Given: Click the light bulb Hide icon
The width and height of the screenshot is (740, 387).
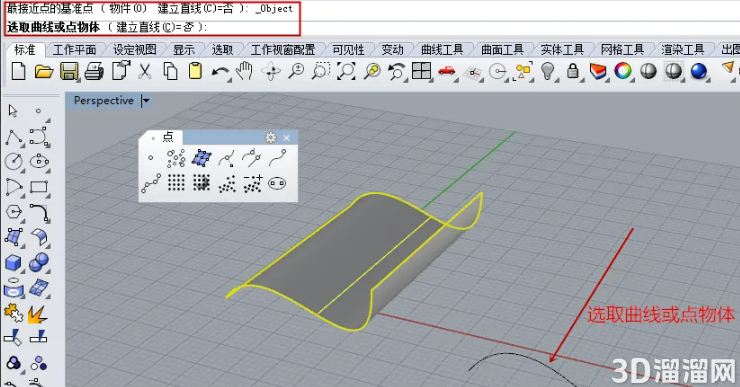Looking at the screenshot, I should tap(547, 72).
